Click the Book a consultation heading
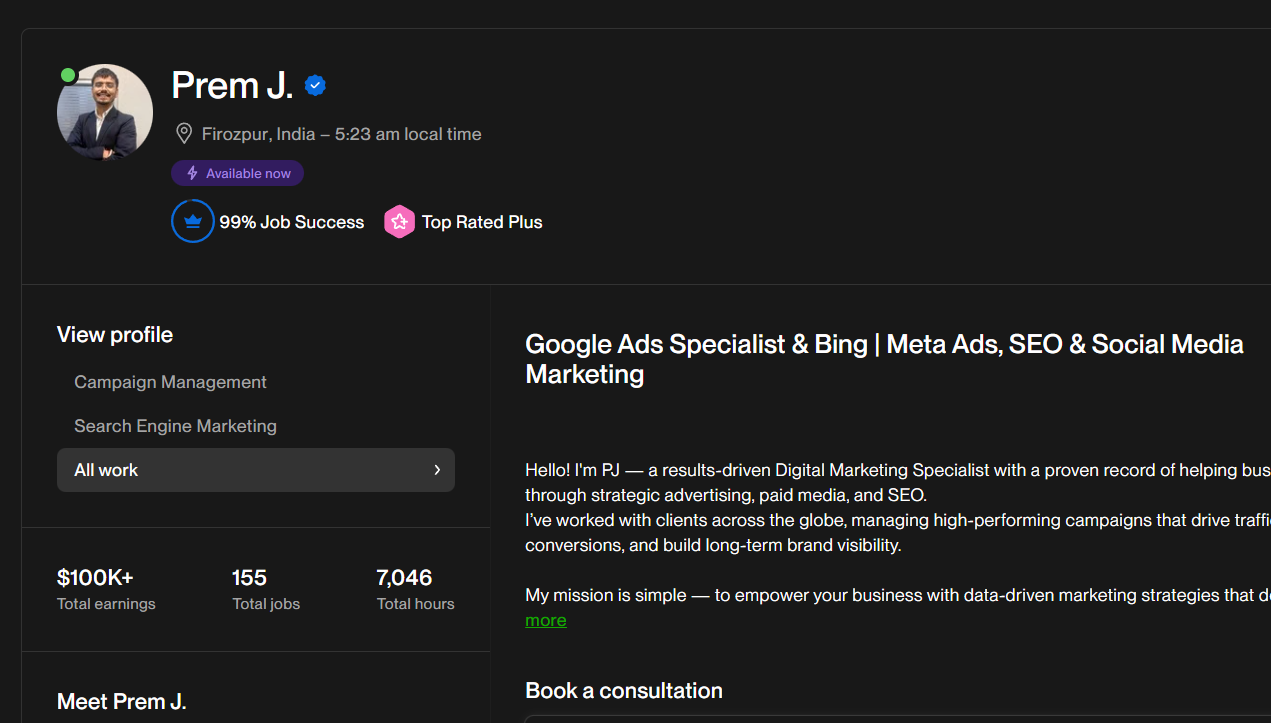 623,691
